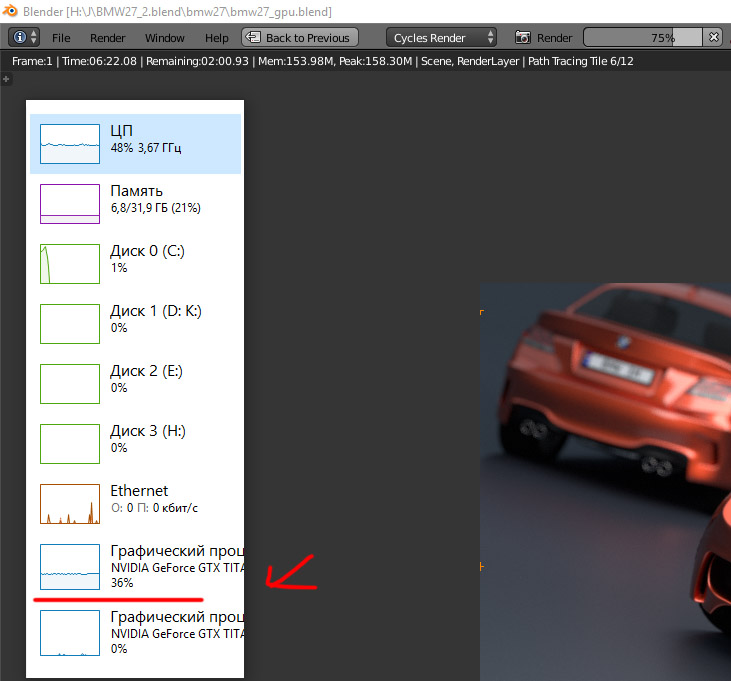Open the Info editor type selector

click(x=24, y=37)
